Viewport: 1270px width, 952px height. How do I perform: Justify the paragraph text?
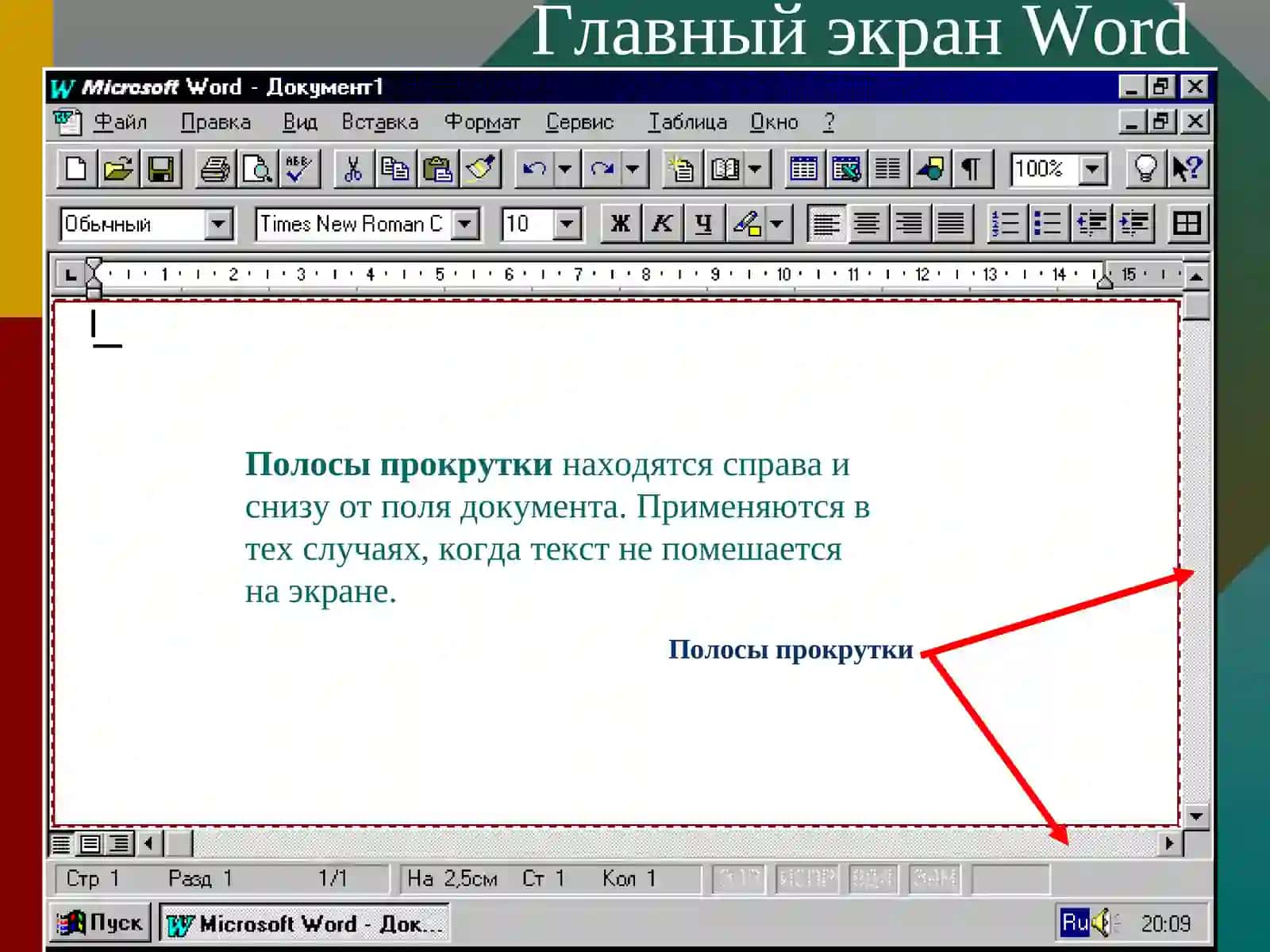click(952, 224)
